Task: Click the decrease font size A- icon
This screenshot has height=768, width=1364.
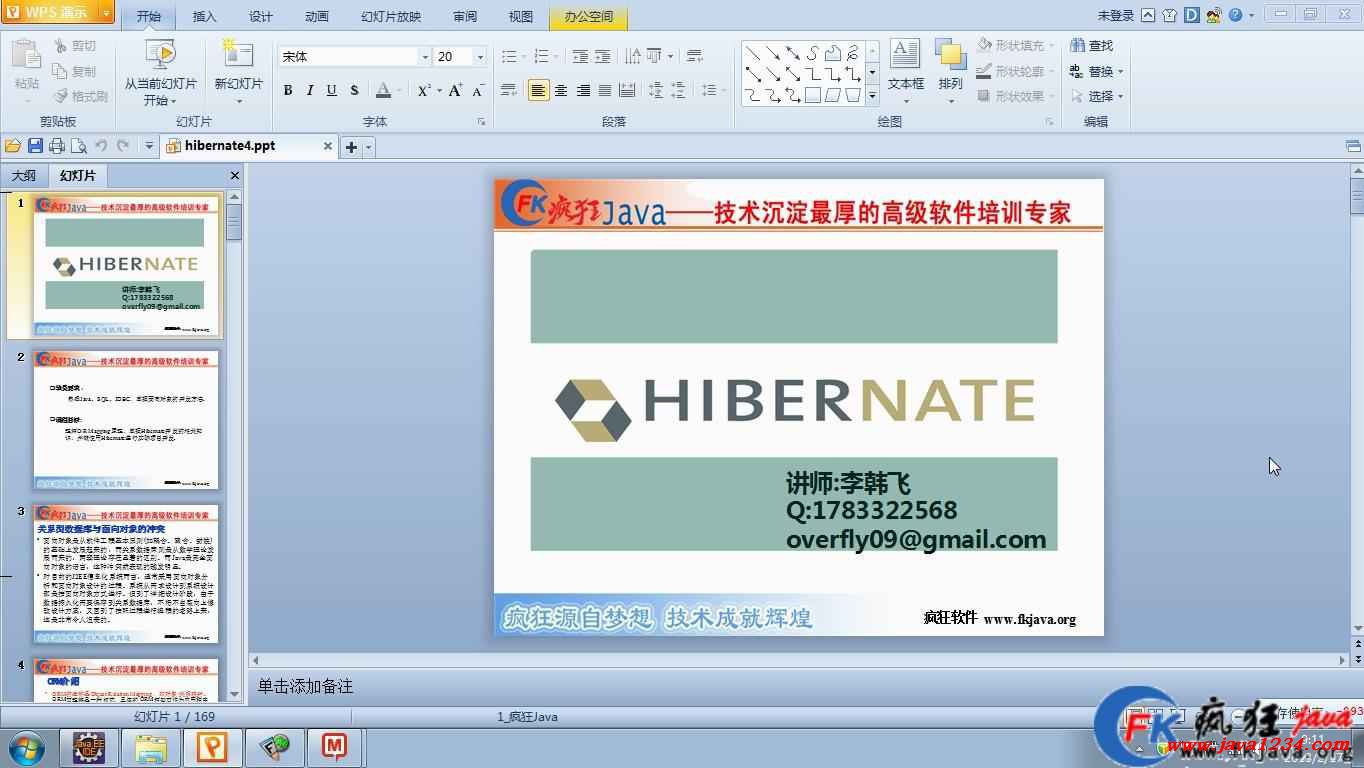Action: [x=478, y=90]
